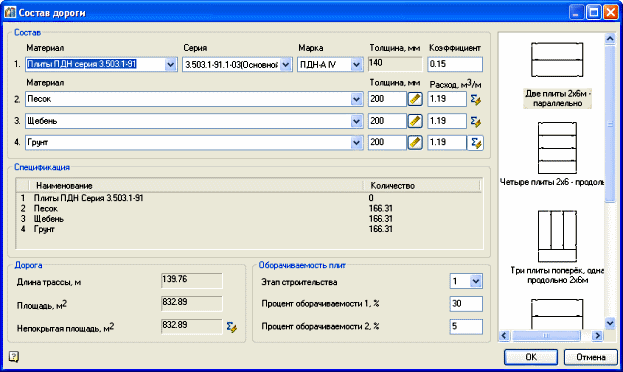
Task: Click the Расход field in the Песок row
Action: click(x=447, y=99)
